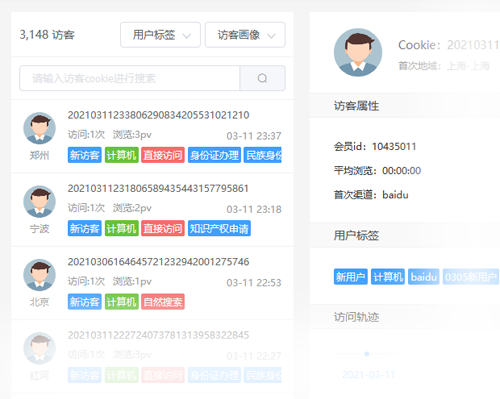Image resolution: width=500 pixels, height=399 pixels.
Task: Click the 03-11 22:27 timestamp
Action: click(x=254, y=356)
